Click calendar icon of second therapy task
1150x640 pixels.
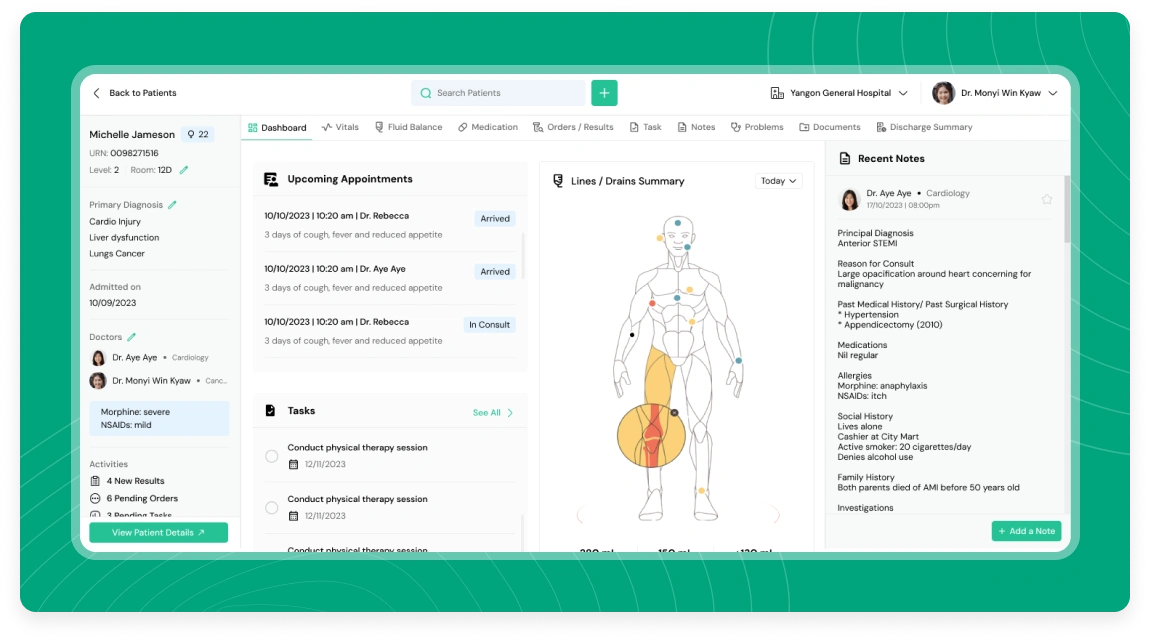pyautogui.click(x=293, y=515)
